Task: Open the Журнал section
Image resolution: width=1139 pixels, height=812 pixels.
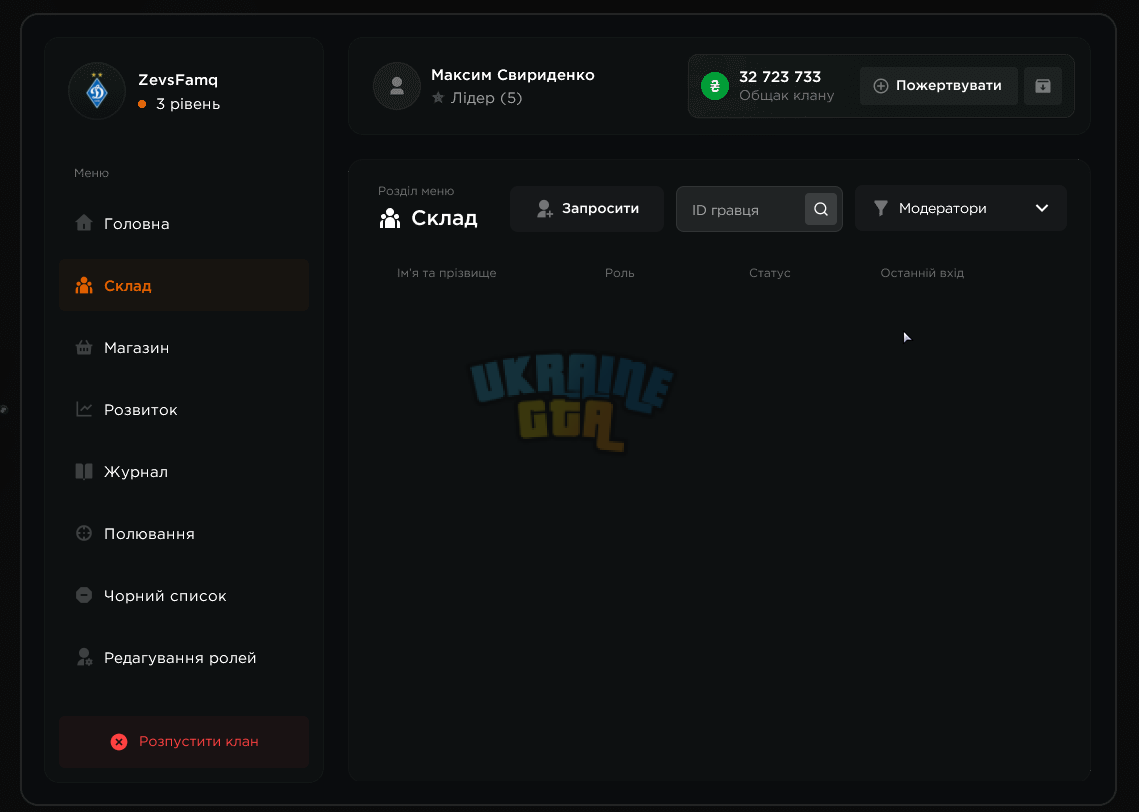Action: pyautogui.click(x=184, y=471)
